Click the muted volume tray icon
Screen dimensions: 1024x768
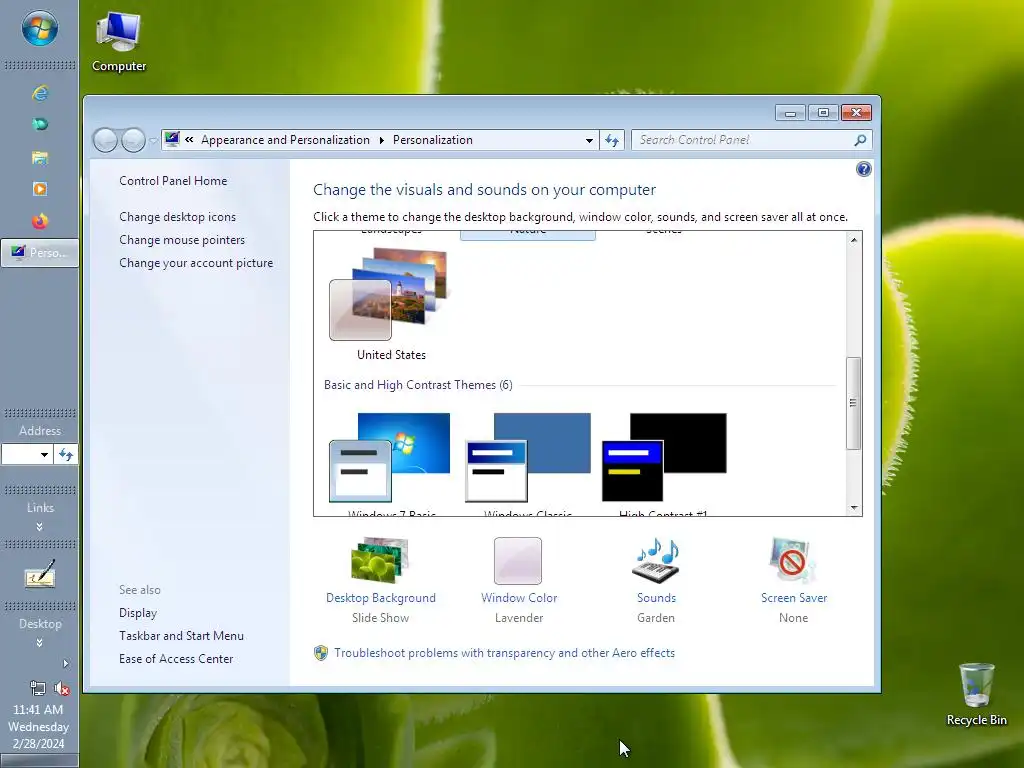coord(61,688)
